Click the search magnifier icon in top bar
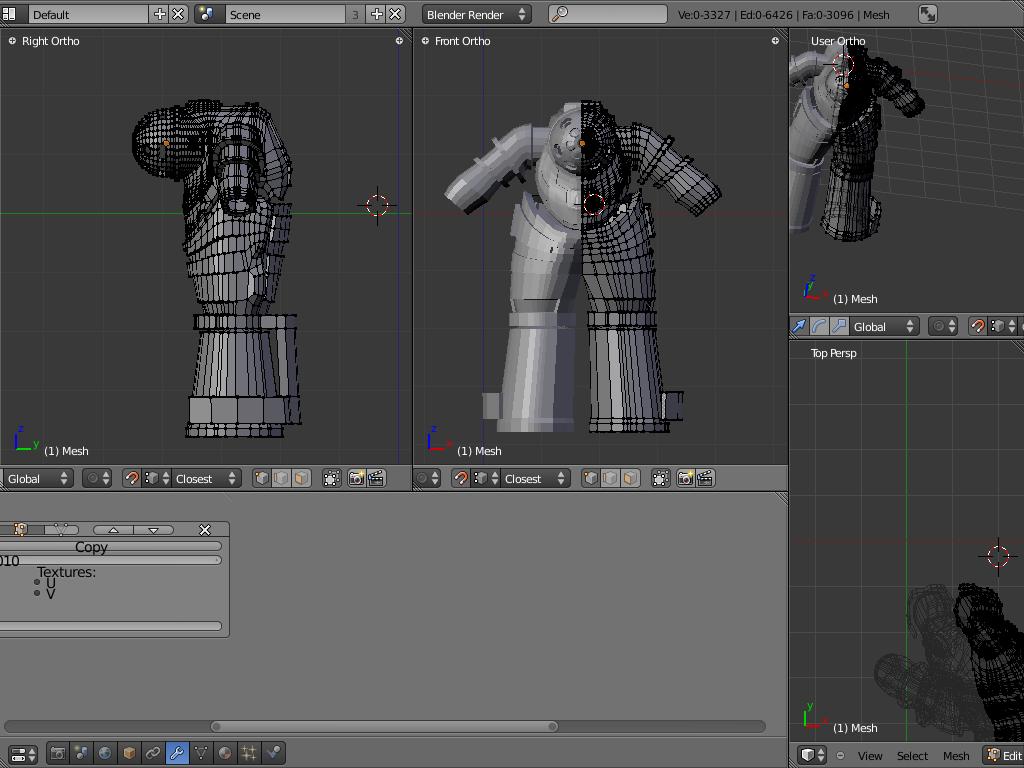This screenshot has height=768, width=1024. tap(560, 14)
